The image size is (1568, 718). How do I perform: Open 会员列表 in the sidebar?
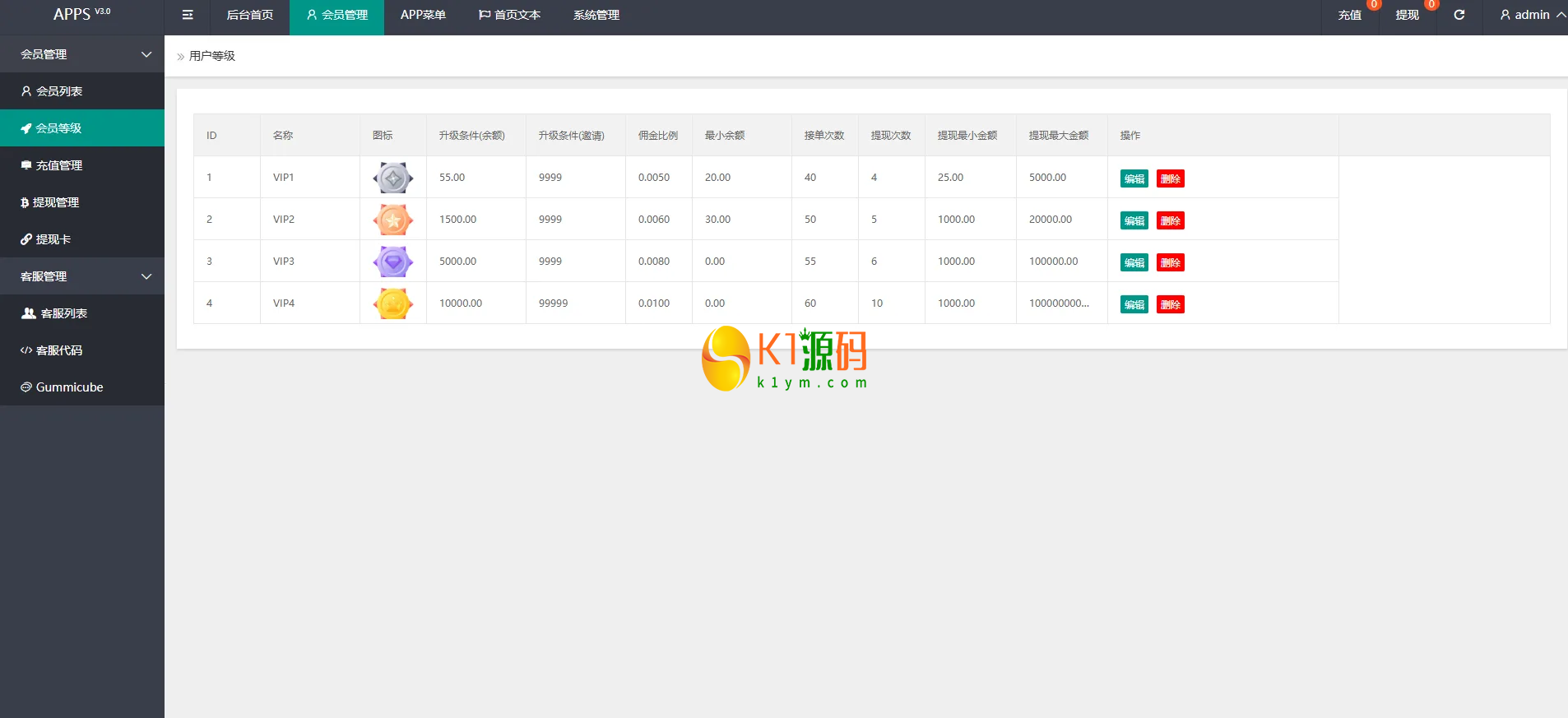tap(59, 91)
